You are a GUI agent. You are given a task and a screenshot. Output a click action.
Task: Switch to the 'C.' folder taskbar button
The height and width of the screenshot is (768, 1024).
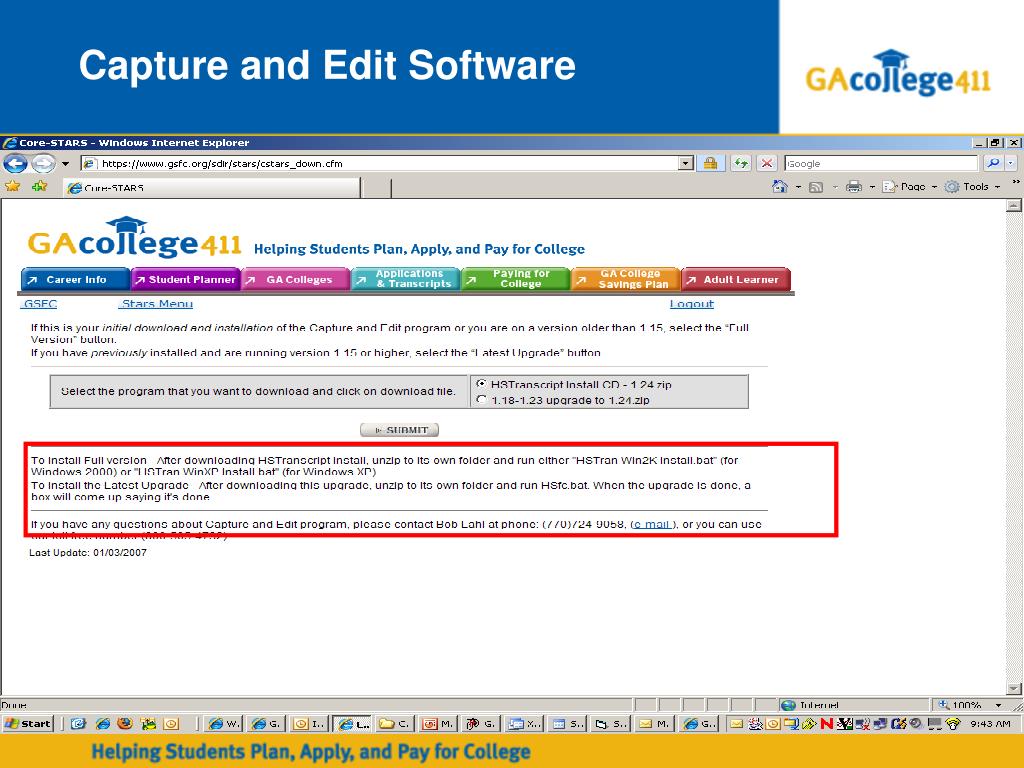(x=394, y=723)
